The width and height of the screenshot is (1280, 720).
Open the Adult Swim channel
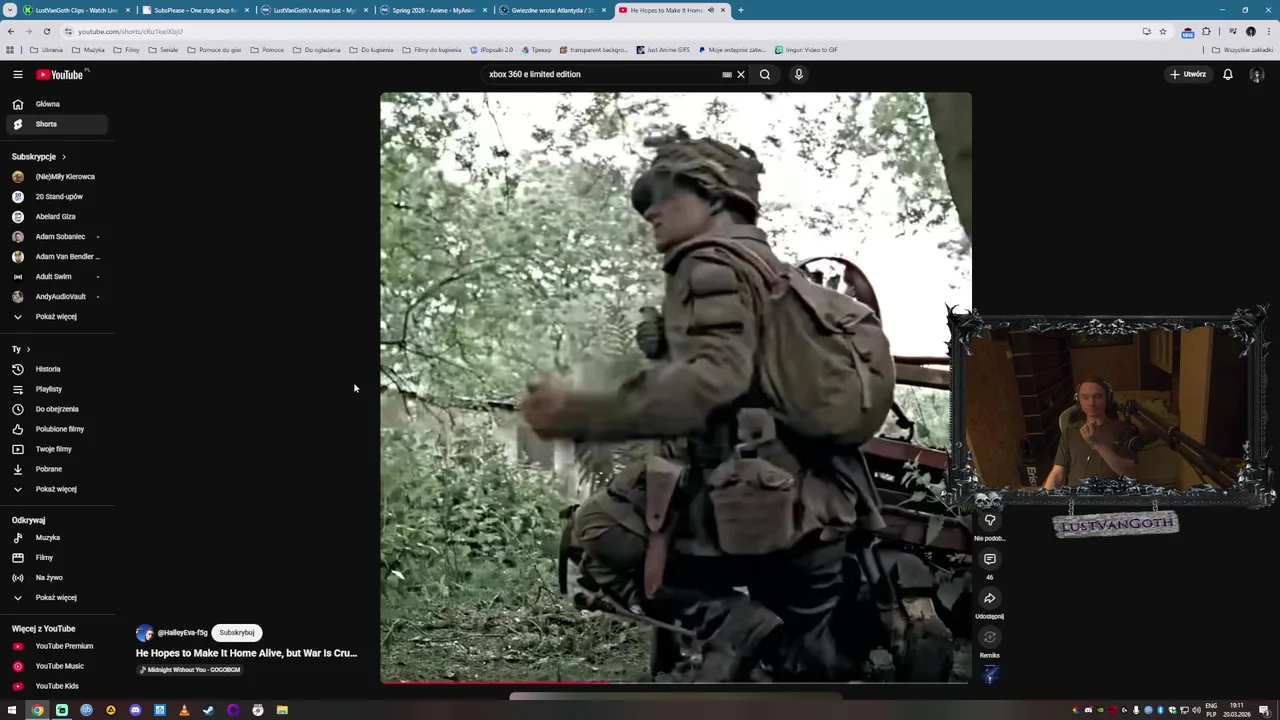[55, 276]
